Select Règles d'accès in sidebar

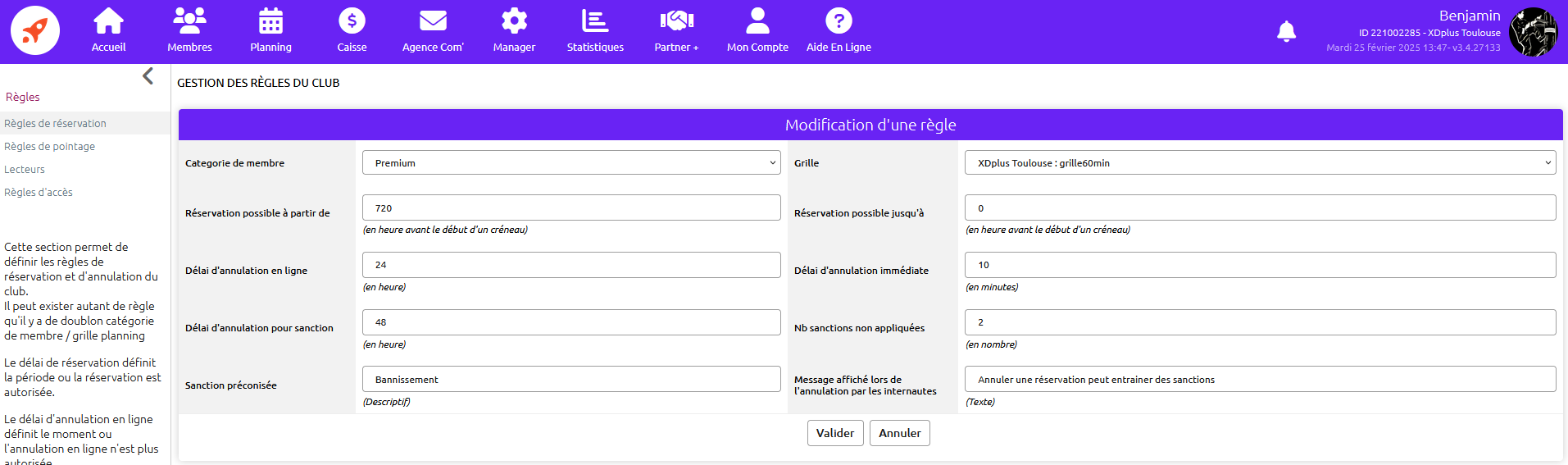tap(39, 193)
